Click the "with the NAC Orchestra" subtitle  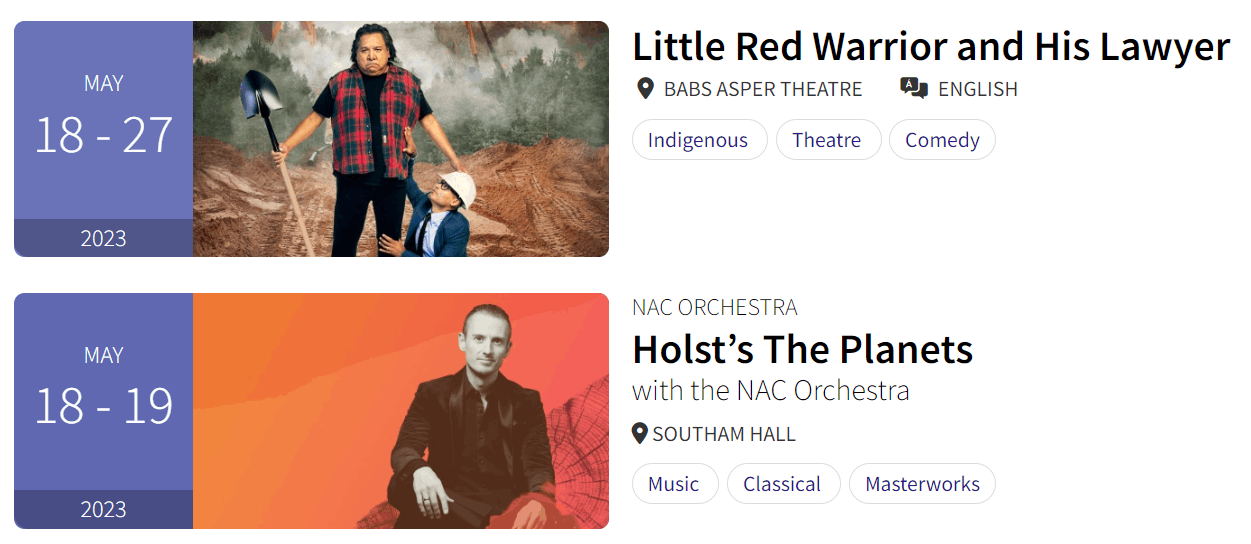pos(771,390)
